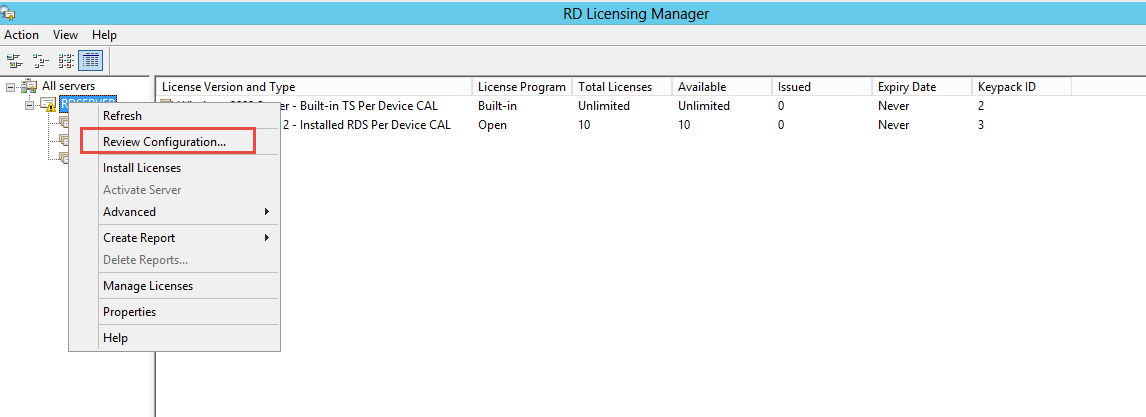Click the Open license program cell
The image size is (1146, 417).
tap(491, 125)
